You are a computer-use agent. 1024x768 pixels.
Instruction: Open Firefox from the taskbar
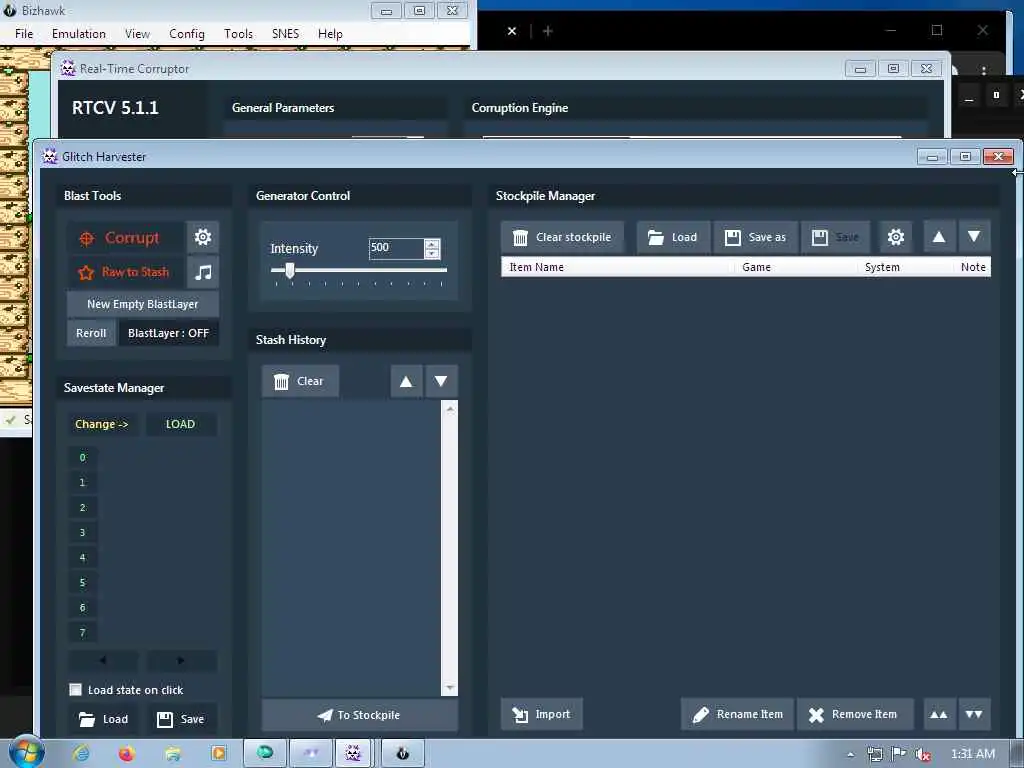tap(127, 754)
